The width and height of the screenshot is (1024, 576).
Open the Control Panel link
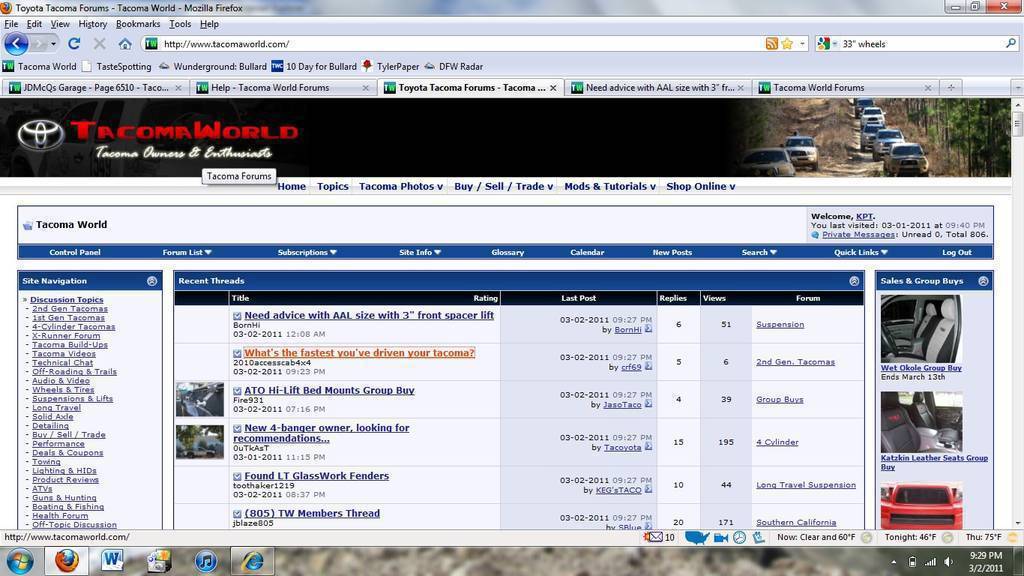(x=74, y=252)
